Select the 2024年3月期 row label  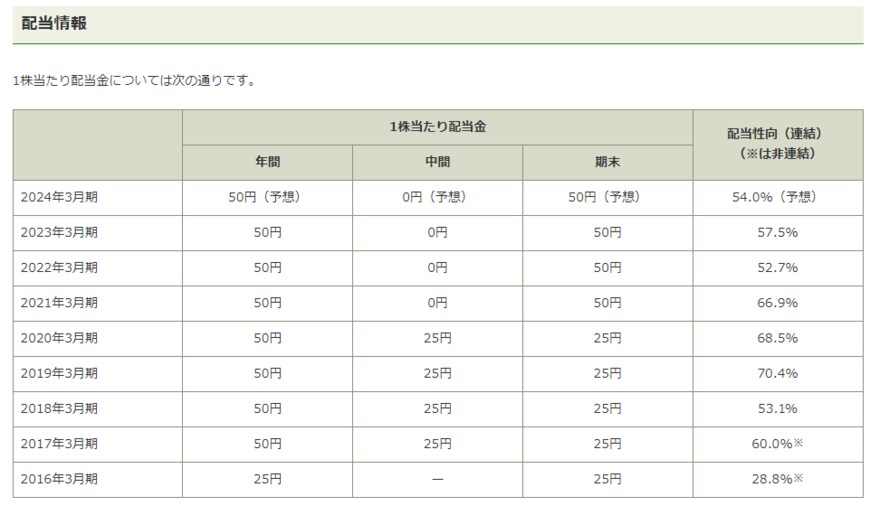[x=59, y=197]
